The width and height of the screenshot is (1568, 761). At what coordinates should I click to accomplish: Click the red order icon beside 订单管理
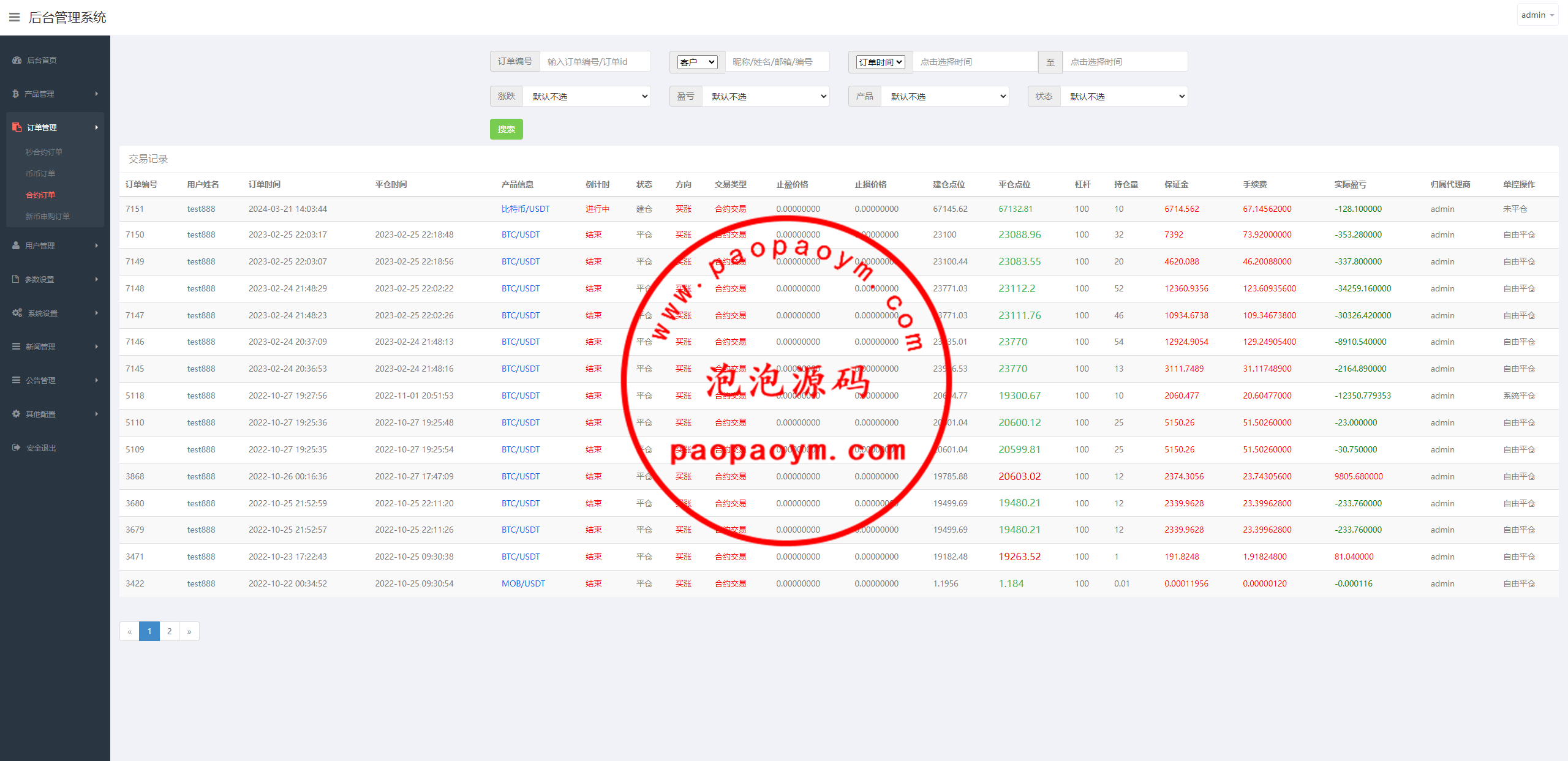coord(17,127)
